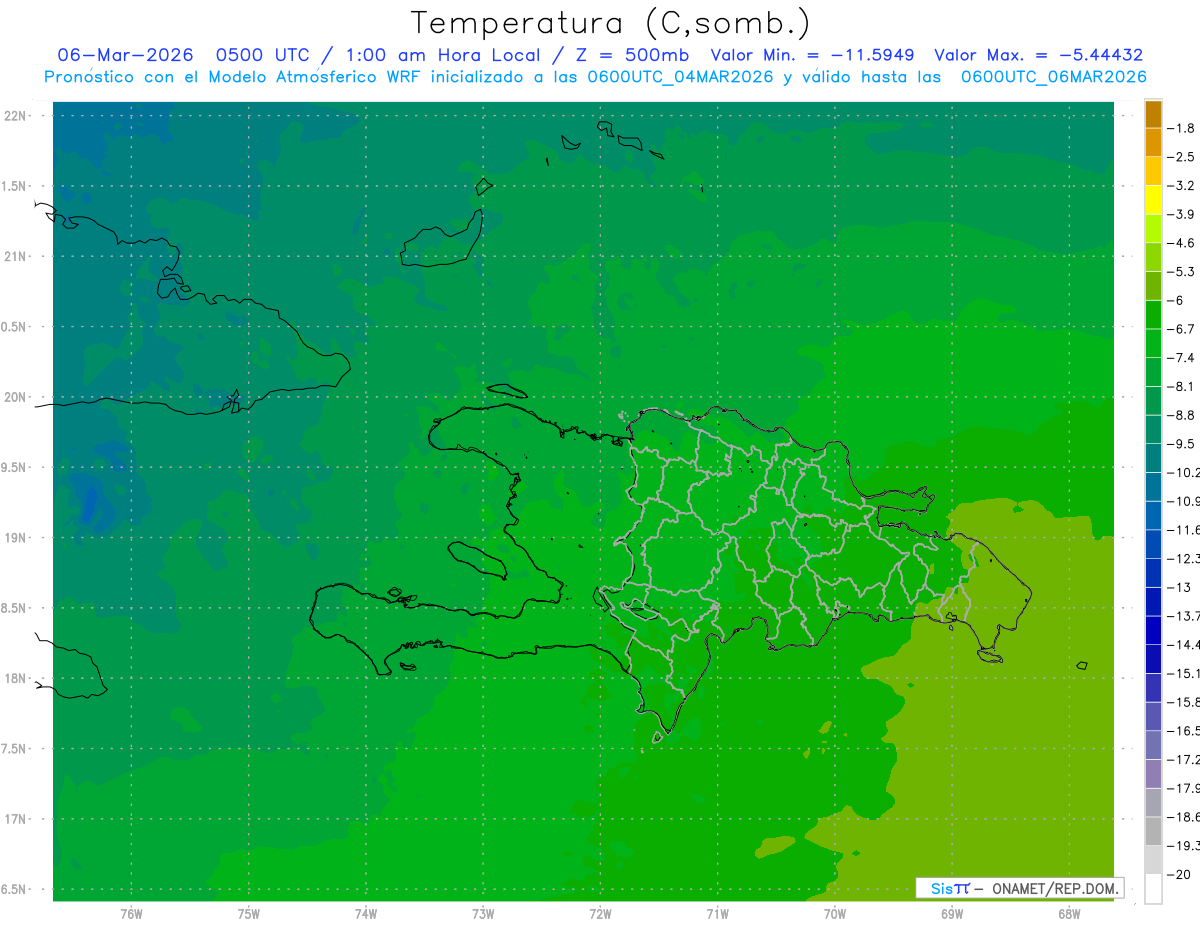The image size is (1200, 927).
Task: Click the '-8.1' colorbar value
Action: (1180, 386)
